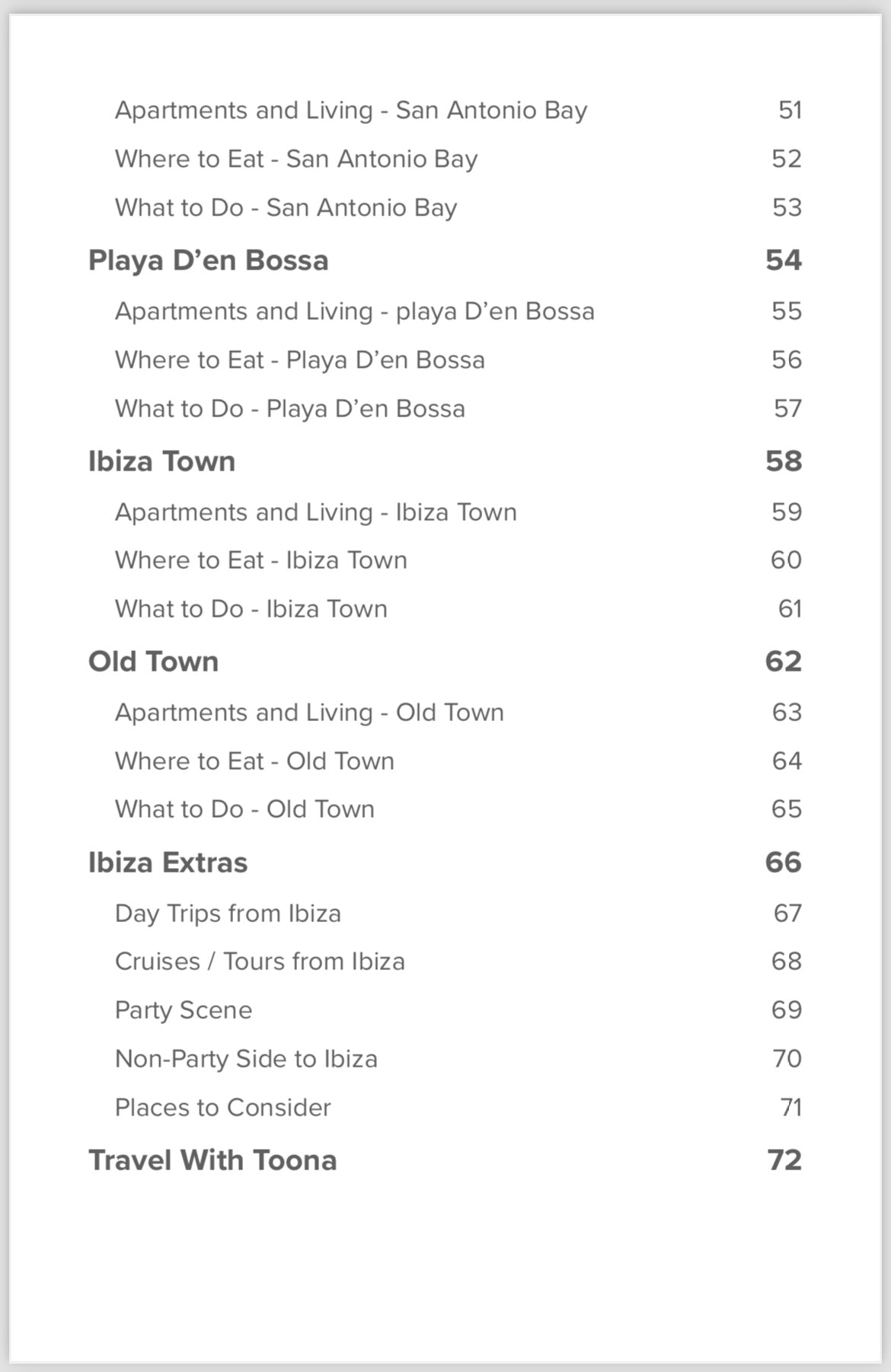
Task: Open Travel With Toona chapter
Action: [212, 1160]
